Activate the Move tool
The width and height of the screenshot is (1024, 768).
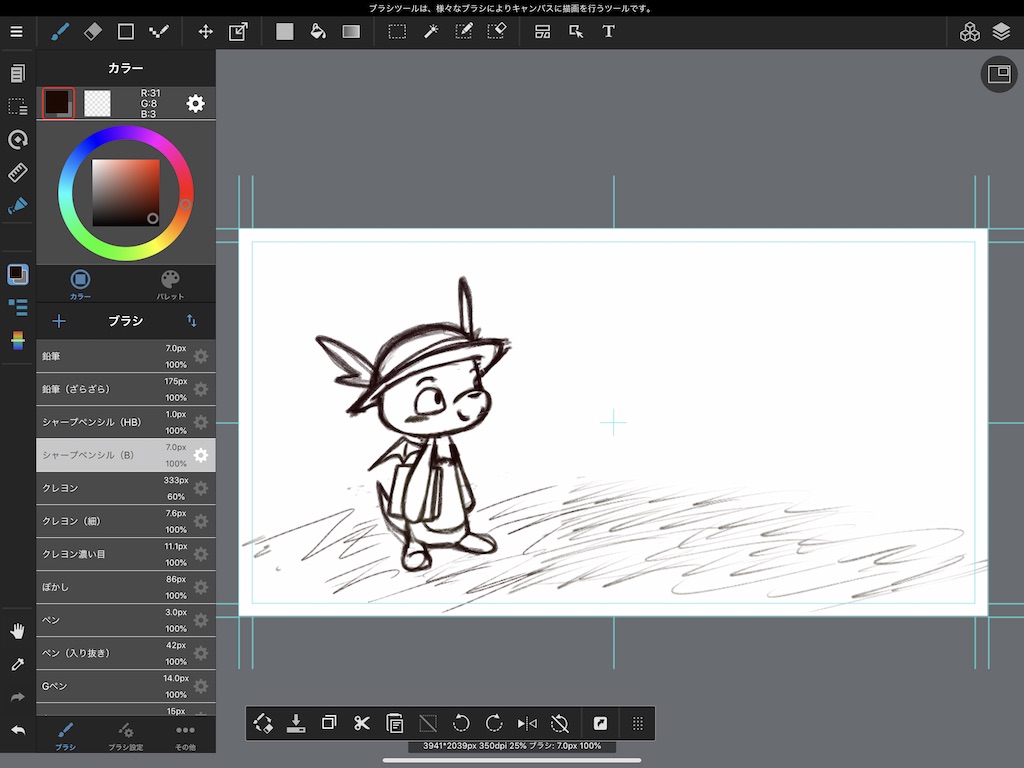point(205,31)
